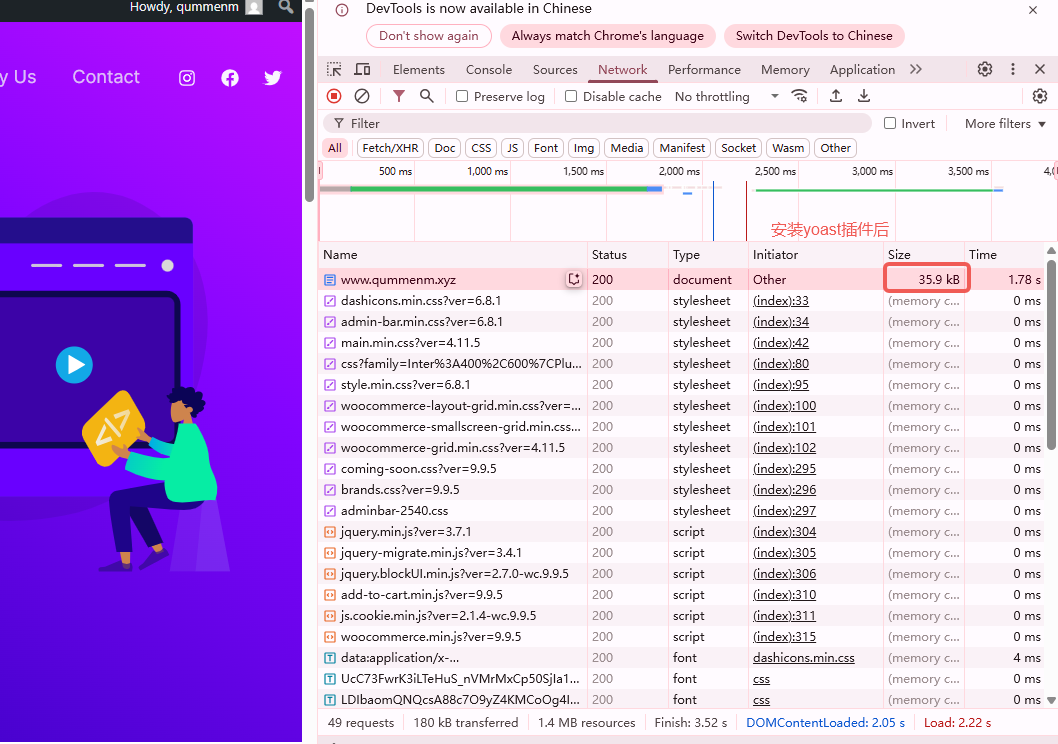This screenshot has width=1058, height=744.
Task: Open the Performance panel
Action: [x=704, y=69]
